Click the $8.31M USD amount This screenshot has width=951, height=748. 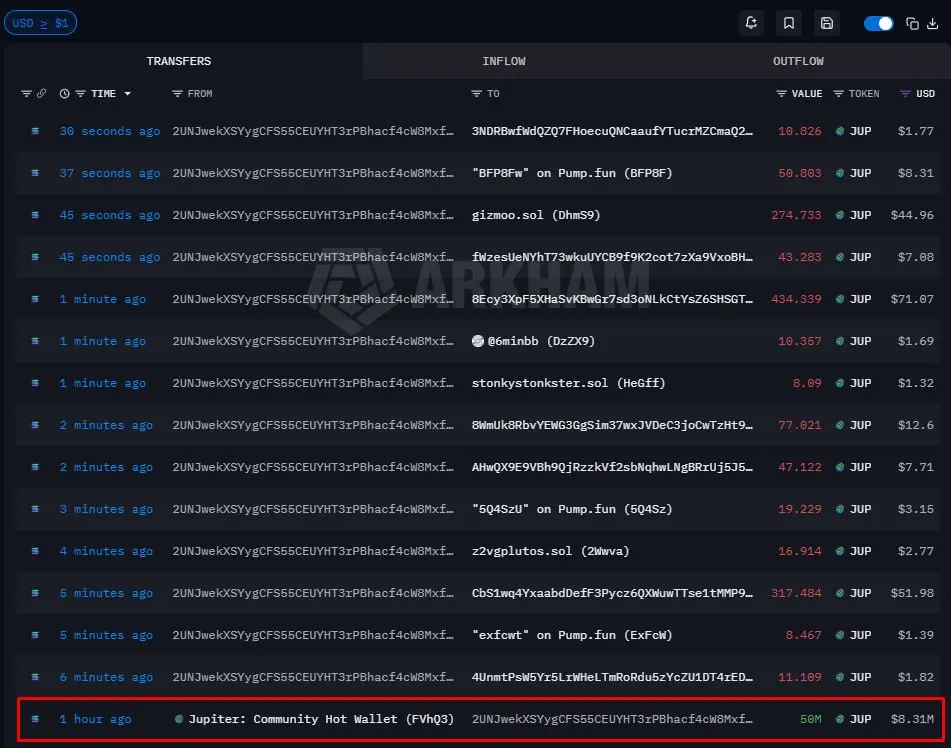(912, 719)
